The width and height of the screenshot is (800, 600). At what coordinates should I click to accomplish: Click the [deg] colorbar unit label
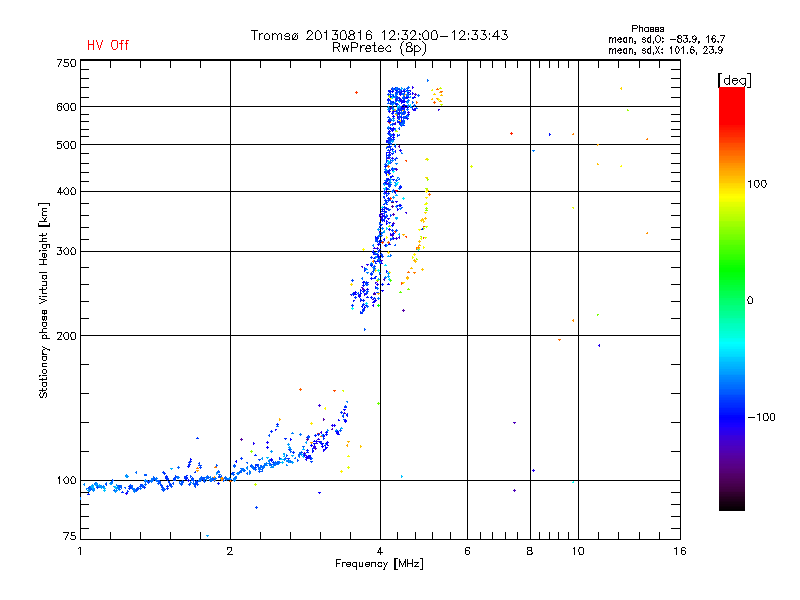click(735, 79)
